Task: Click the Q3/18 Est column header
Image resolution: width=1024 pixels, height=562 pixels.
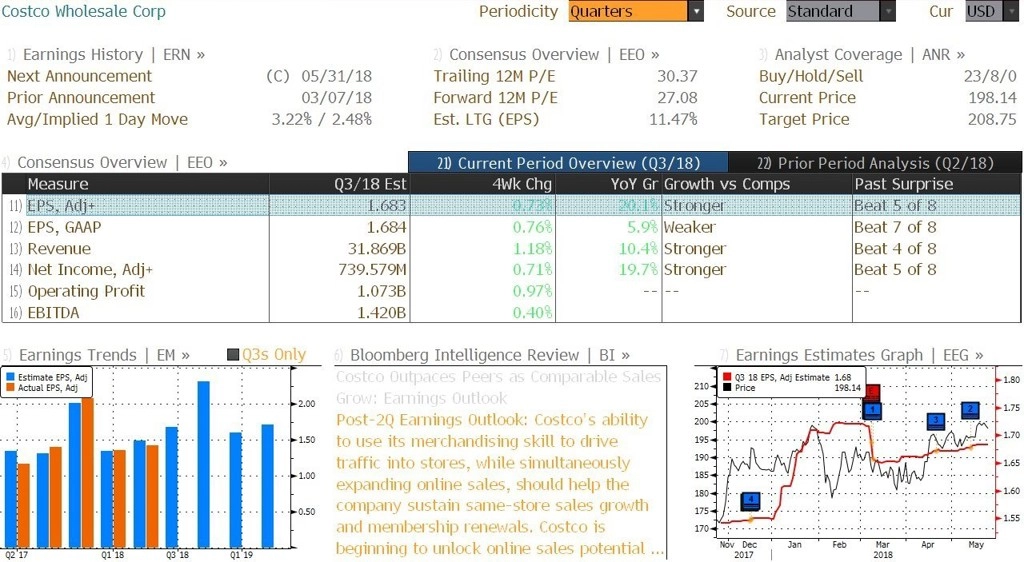Action: coord(339,184)
